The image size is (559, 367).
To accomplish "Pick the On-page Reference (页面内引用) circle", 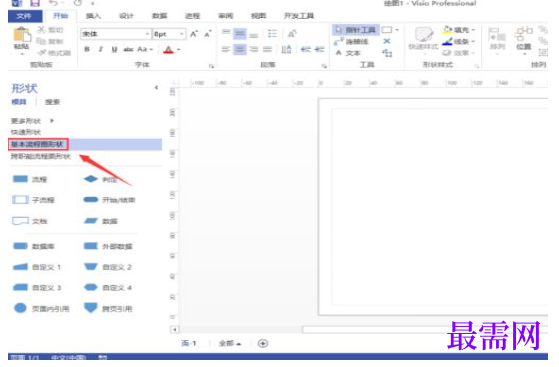I will (x=41, y=309).
